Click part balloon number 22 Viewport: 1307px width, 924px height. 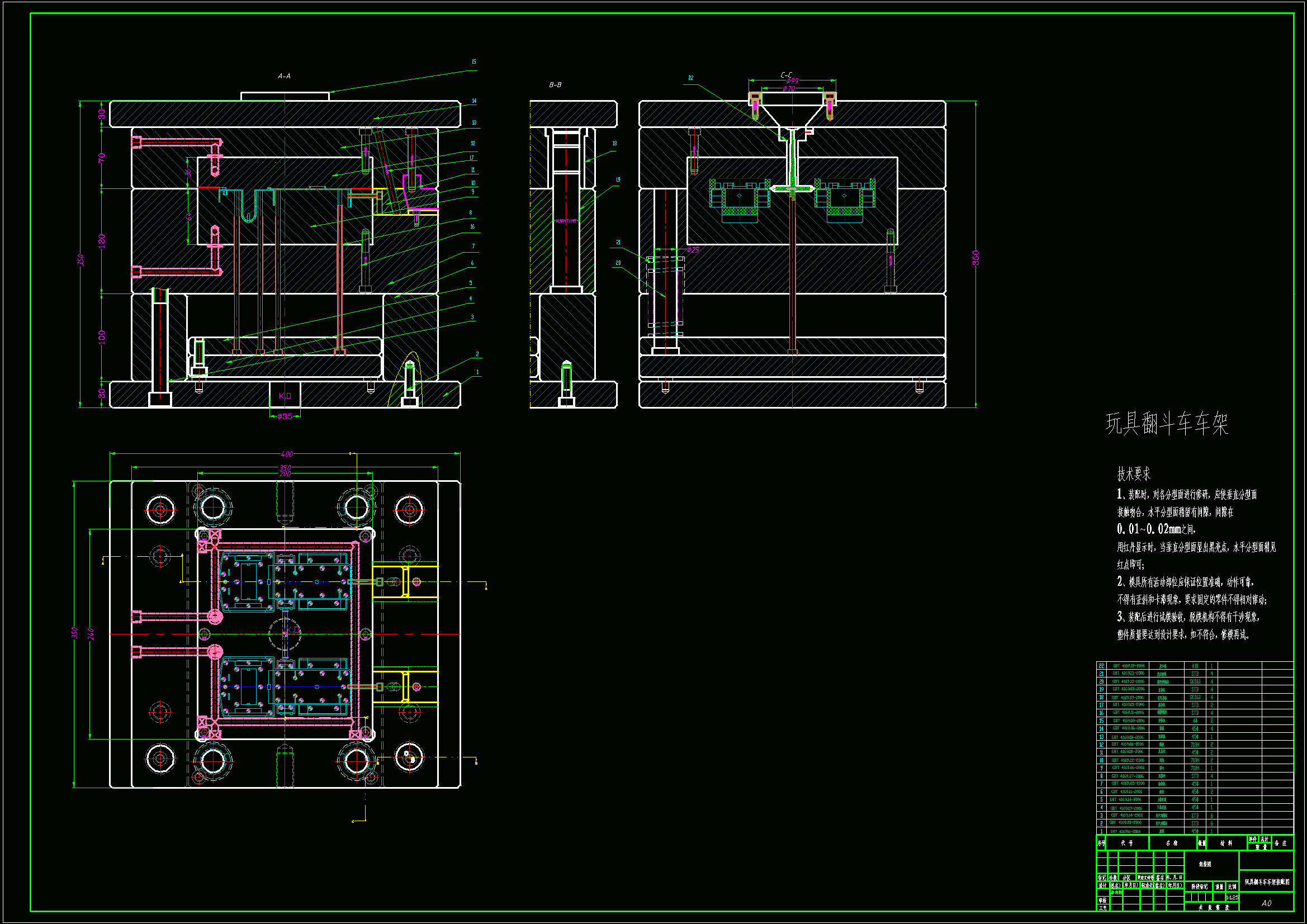690,78
